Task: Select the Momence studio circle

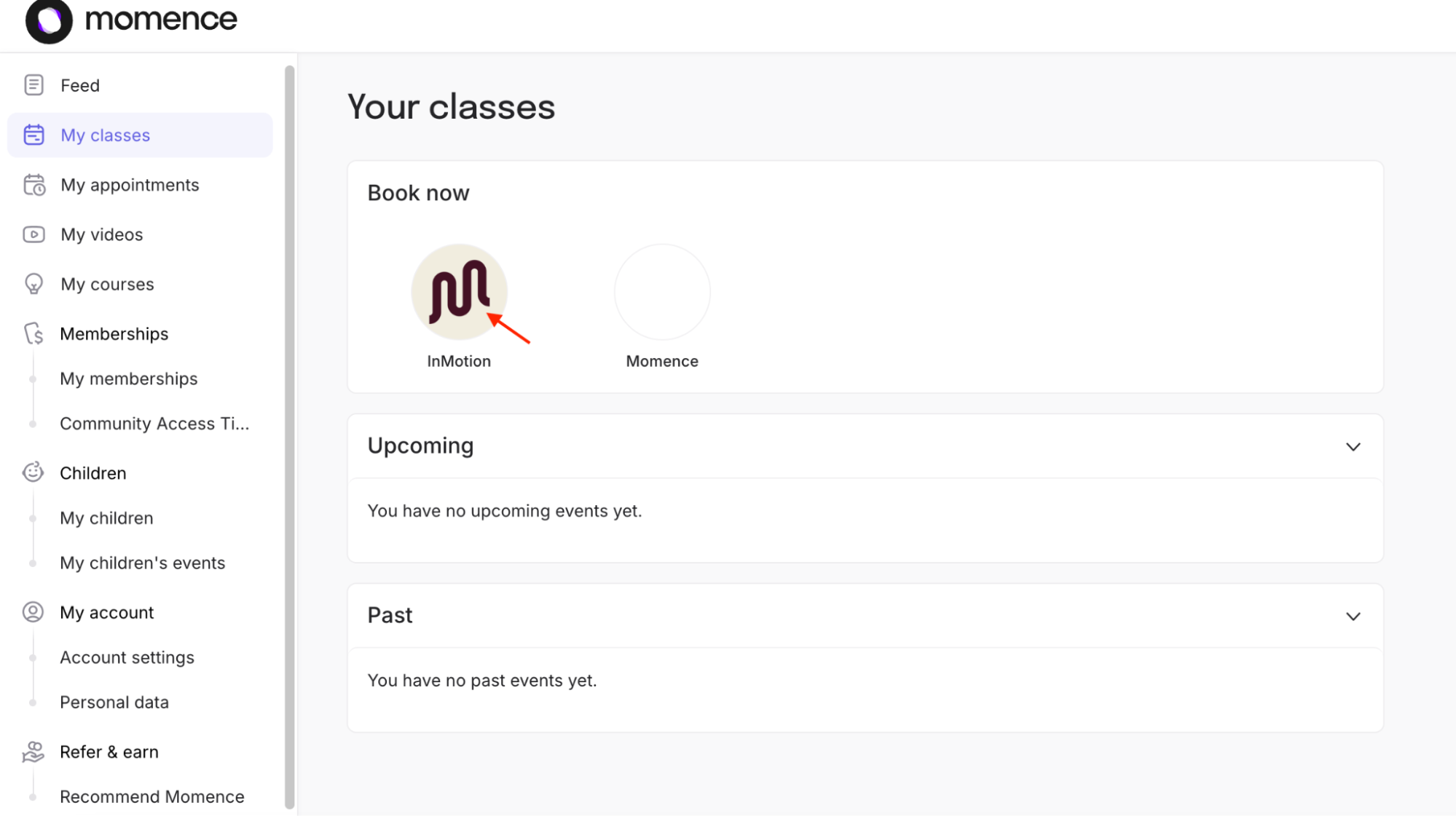Action: [x=662, y=292]
